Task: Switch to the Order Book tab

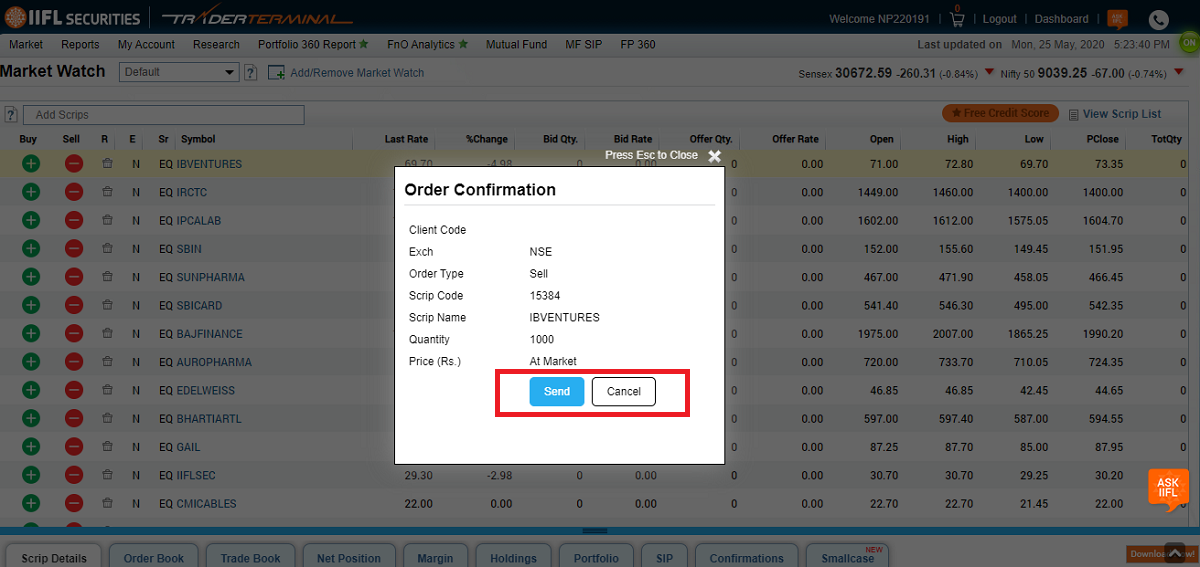Action: pyautogui.click(x=153, y=557)
